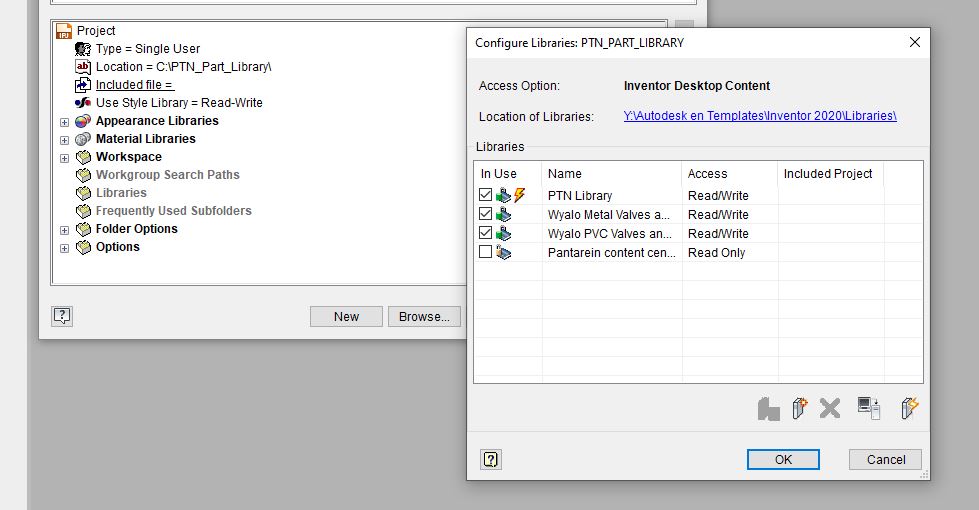
Task: Open help in Configure Libraries dialog
Action: 491,459
